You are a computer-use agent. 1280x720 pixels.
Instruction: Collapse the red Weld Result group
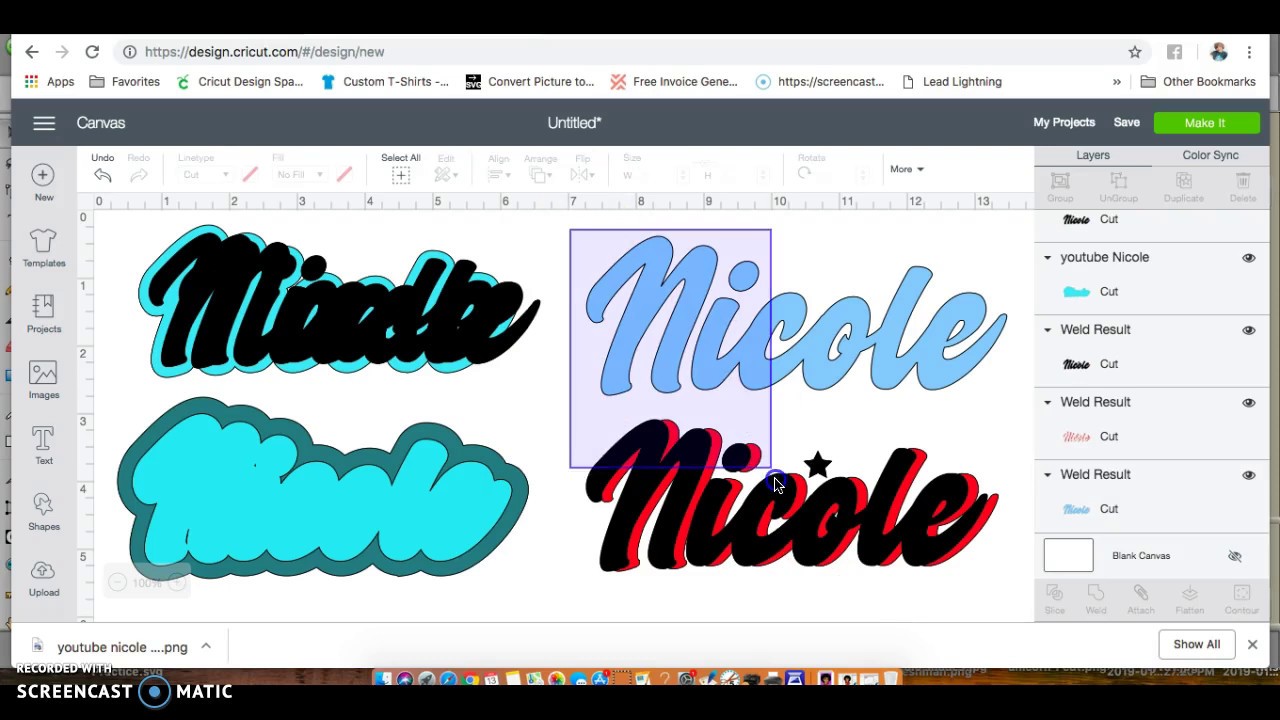pyautogui.click(x=1048, y=403)
